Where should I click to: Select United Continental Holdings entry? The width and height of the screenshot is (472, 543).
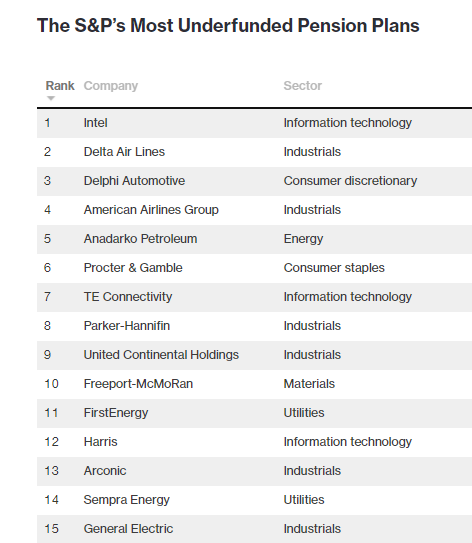coord(161,355)
